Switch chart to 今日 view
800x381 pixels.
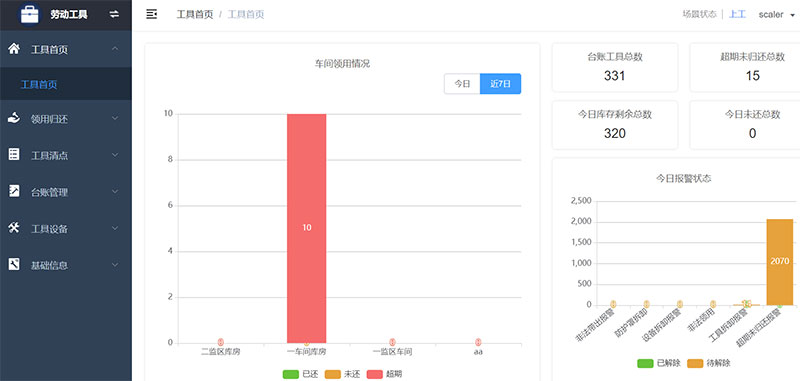(462, 84)
